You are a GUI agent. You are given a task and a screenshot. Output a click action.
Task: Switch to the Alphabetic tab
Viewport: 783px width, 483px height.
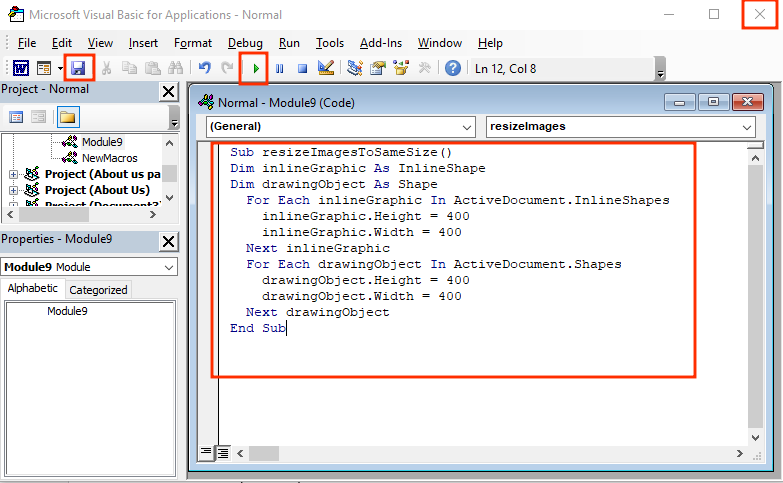click(x=32, y=288)
